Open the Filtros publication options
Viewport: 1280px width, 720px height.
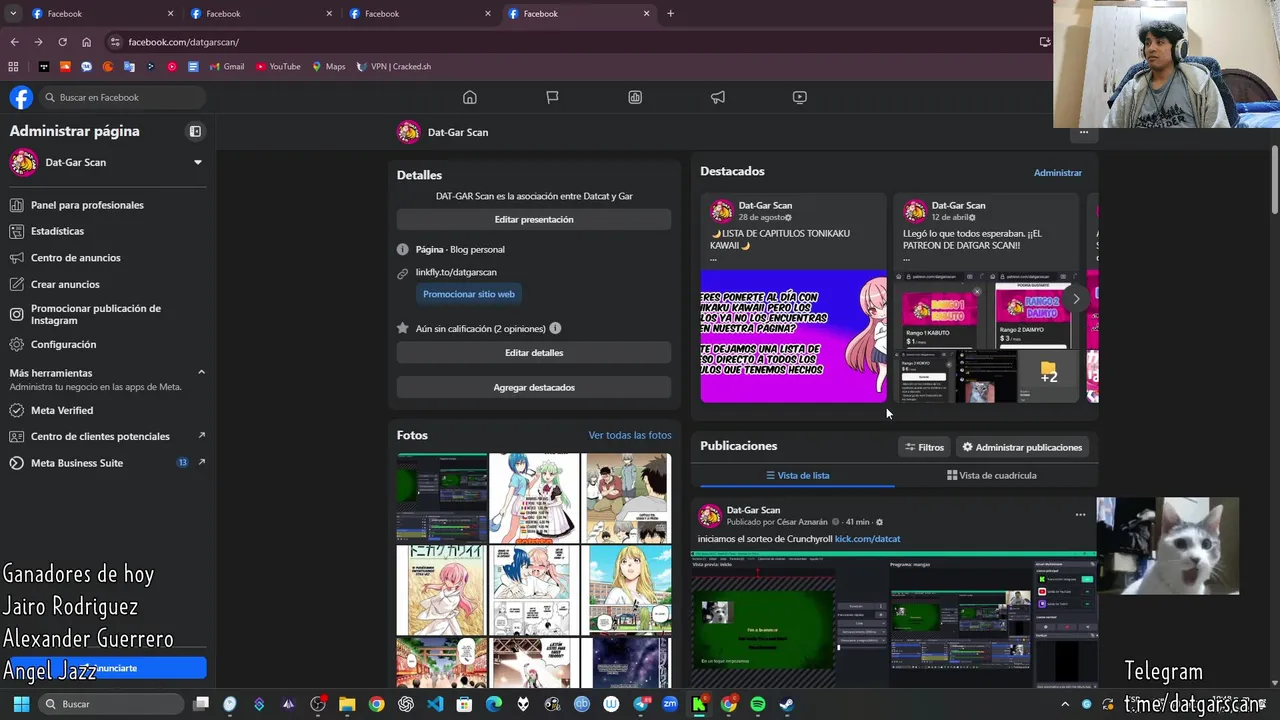pos(924,447)
